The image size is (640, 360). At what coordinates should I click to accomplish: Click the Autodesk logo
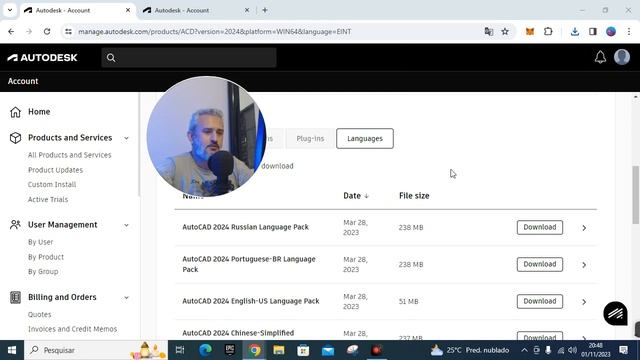click(42, 58)
